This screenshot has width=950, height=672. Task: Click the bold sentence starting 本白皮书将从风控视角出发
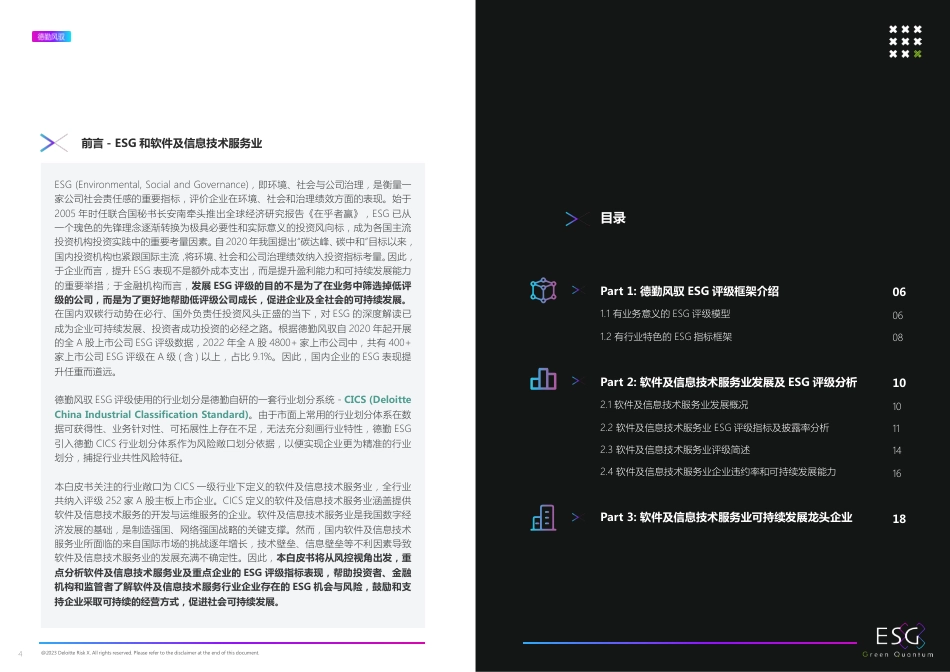[x=233, y=580]
